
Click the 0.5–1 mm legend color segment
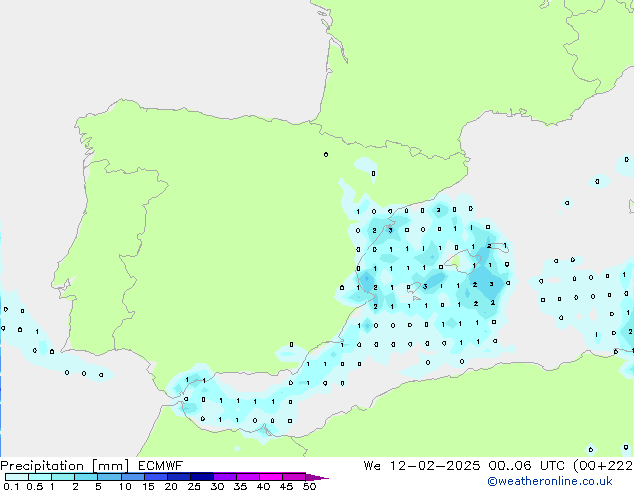[x=40, y=477]
